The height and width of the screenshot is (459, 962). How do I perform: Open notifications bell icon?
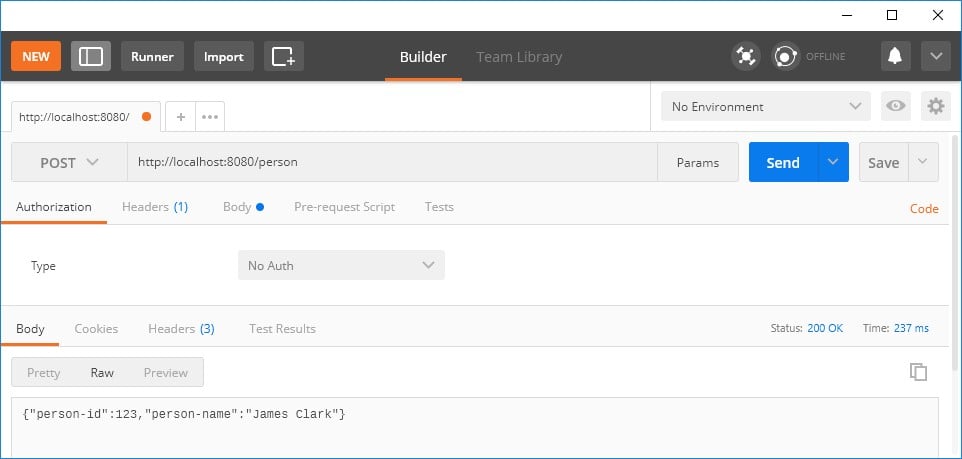(x=896, y=56)
